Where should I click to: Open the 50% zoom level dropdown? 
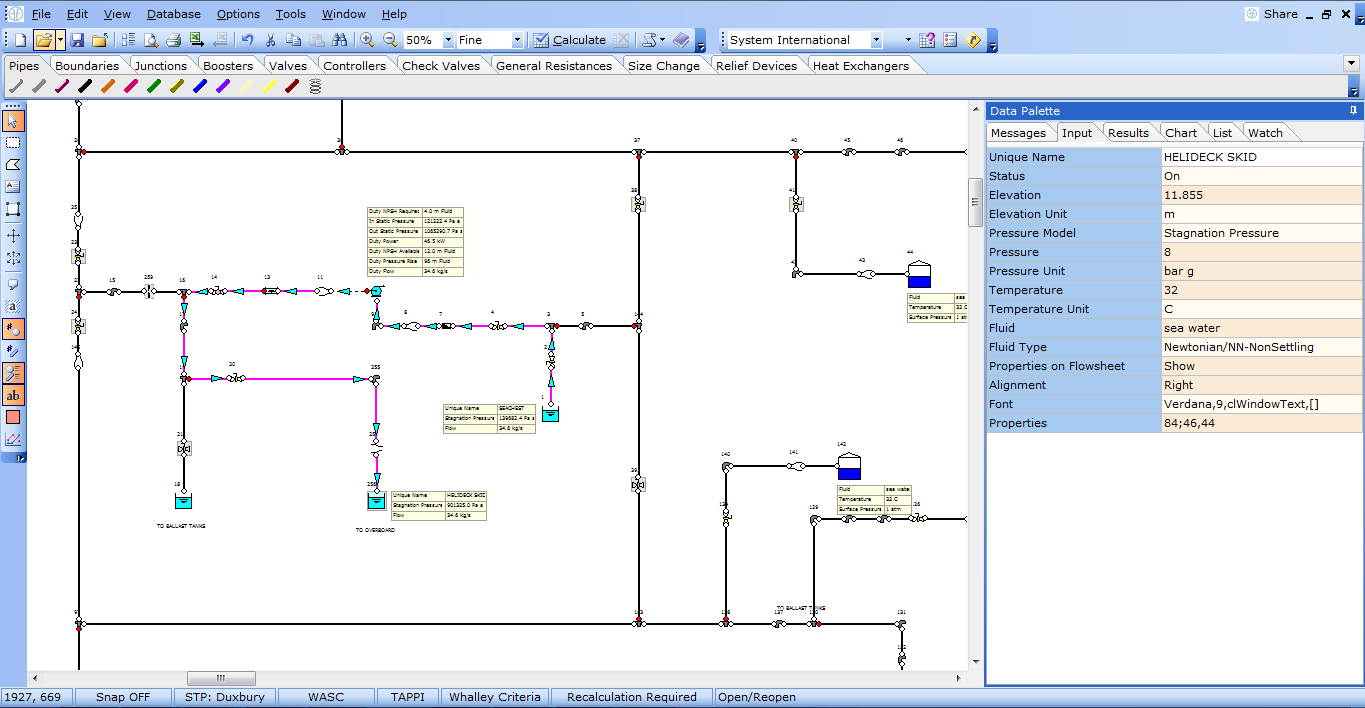[446, 40]
